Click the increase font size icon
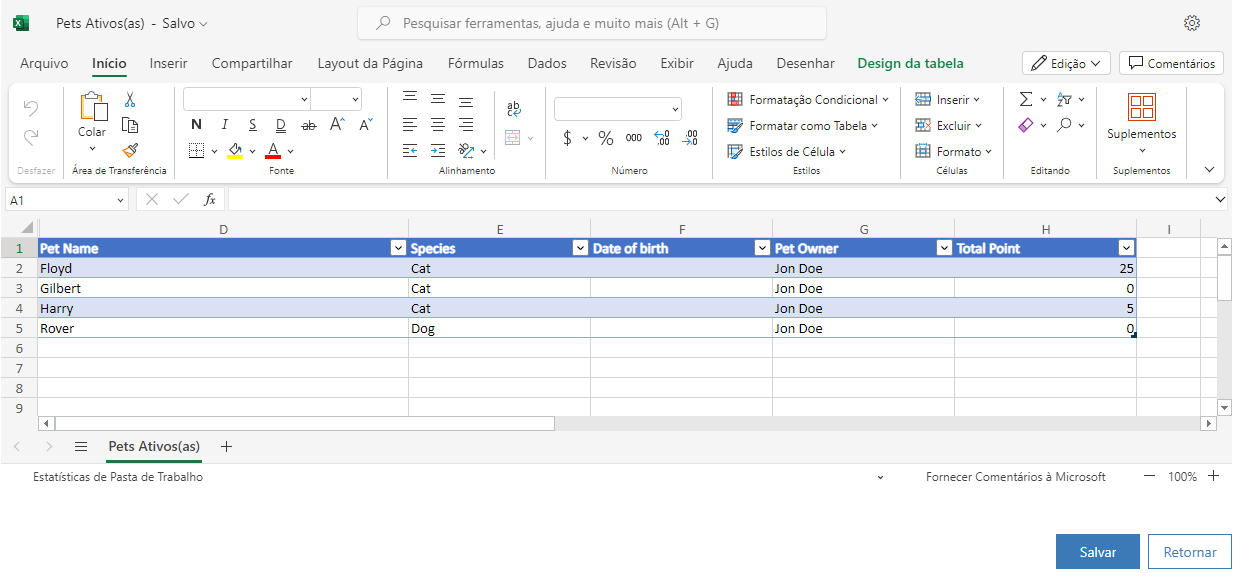 [337, 125]
